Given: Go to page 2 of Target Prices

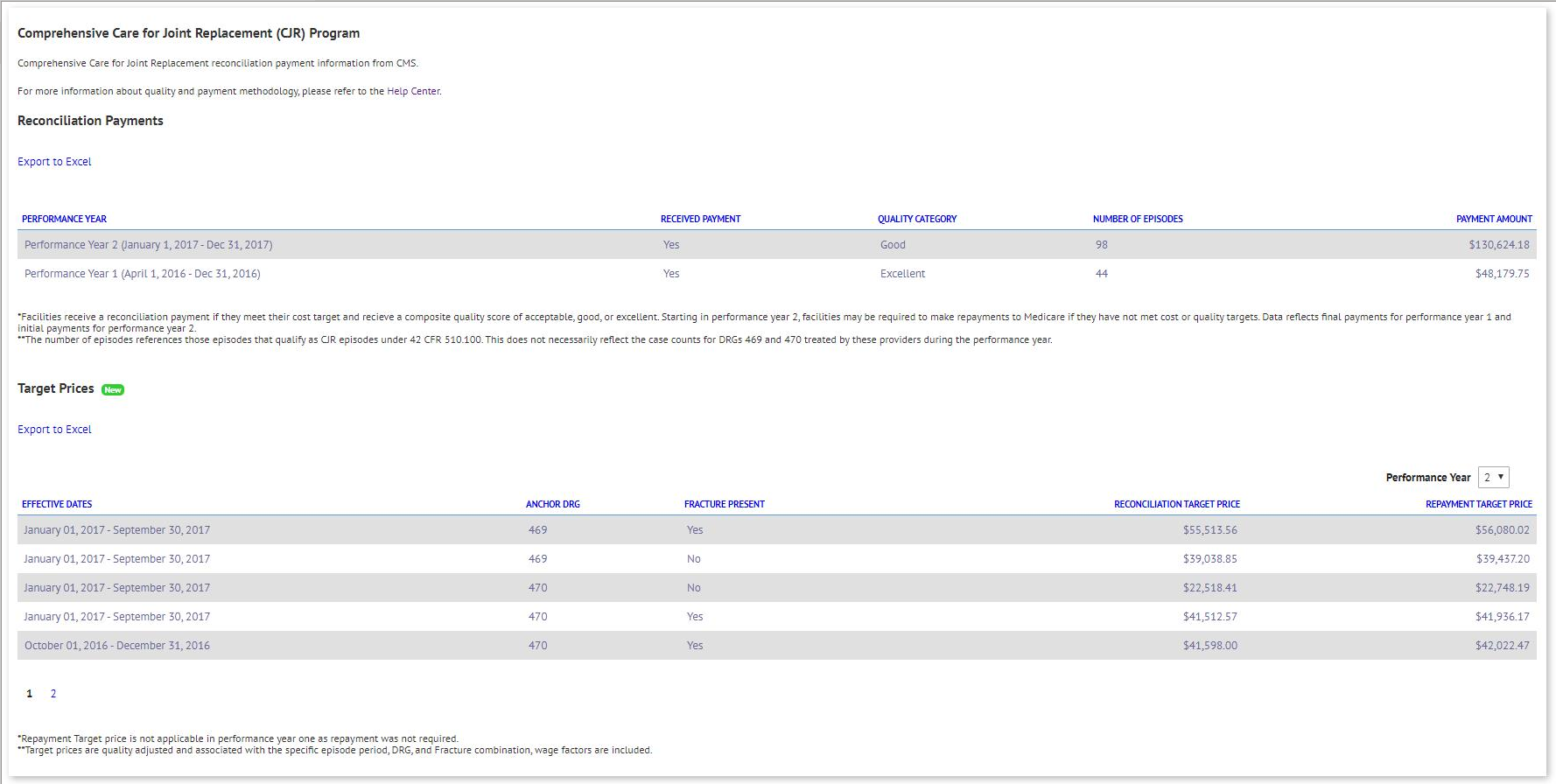Looking at the screenshot, I should pyautogui.click(x=53, y=694).
